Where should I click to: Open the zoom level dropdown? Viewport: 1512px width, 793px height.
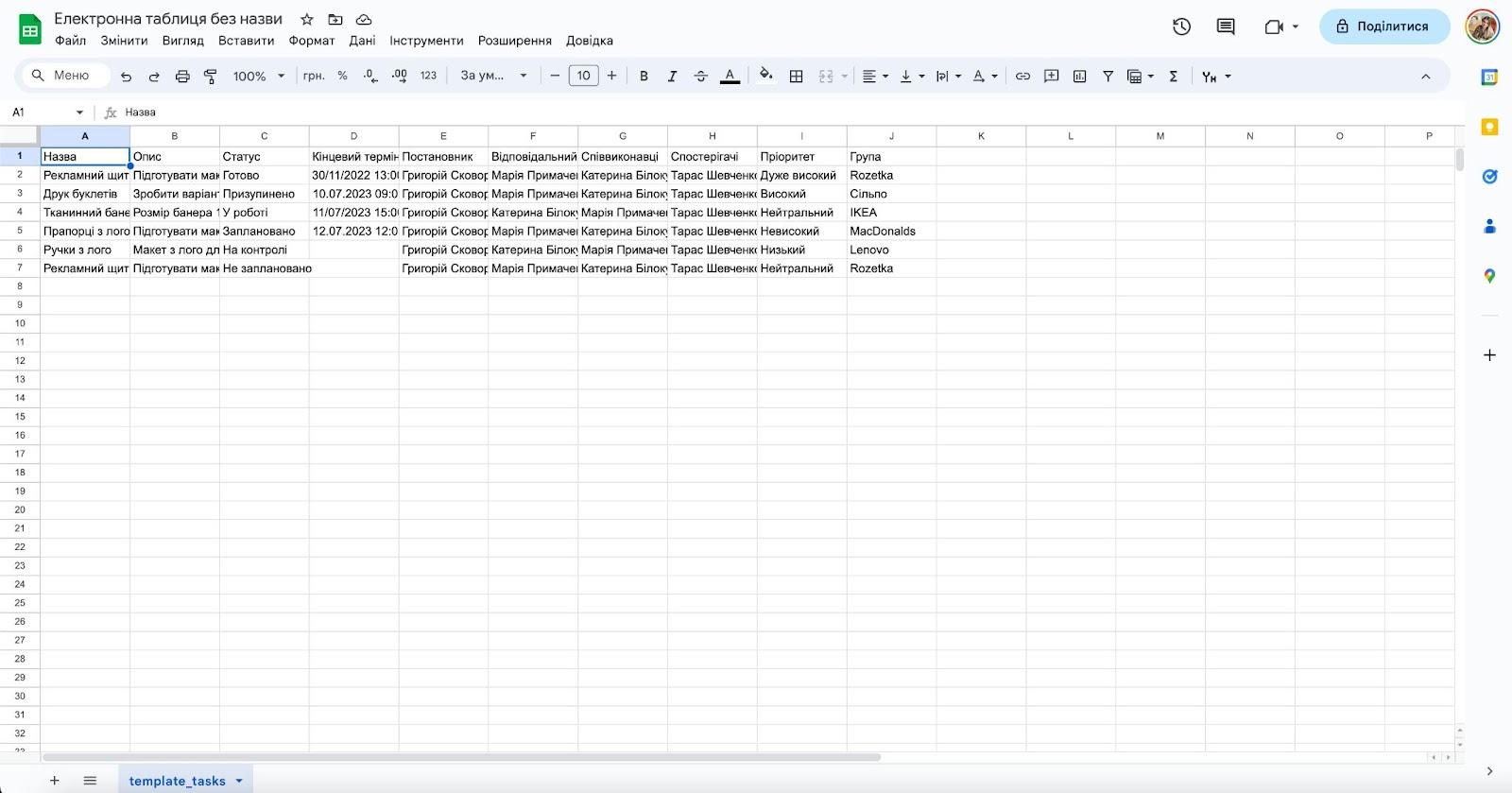click(258, 77)
